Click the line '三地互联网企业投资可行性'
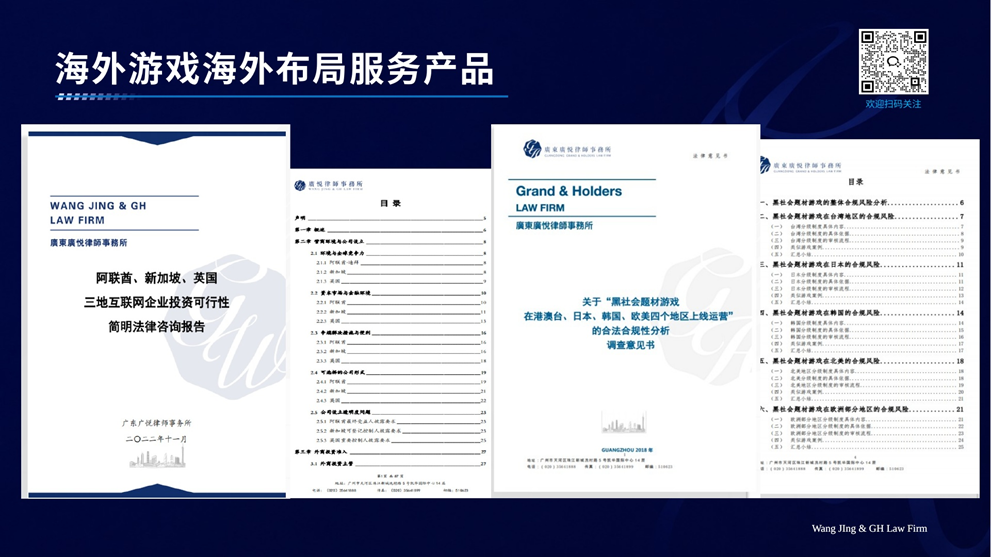The width and height of the screenshot is (991, 557). click(x=157, y=303)
